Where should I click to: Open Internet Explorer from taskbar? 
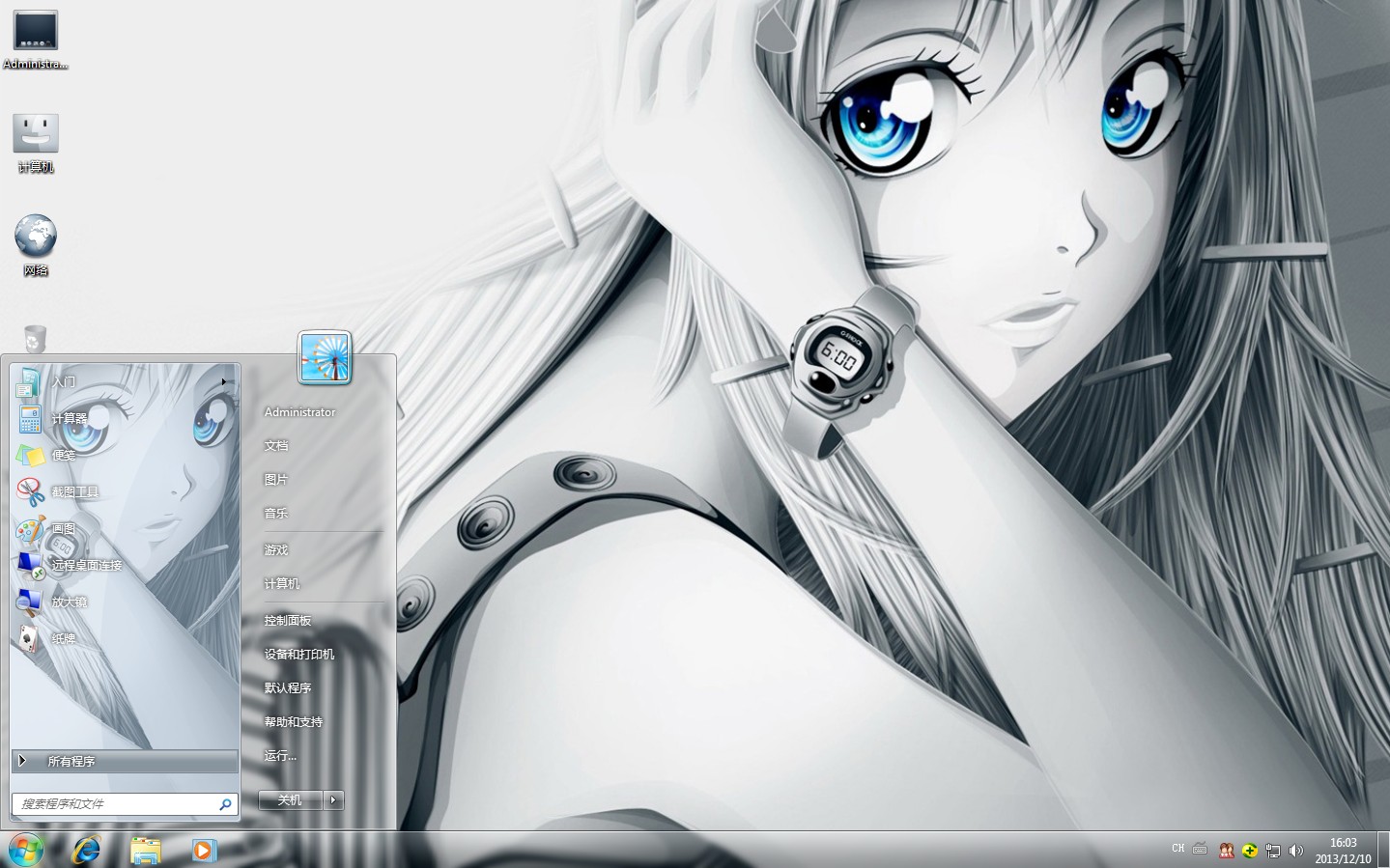pyautogui.click(x=87, y=850)
